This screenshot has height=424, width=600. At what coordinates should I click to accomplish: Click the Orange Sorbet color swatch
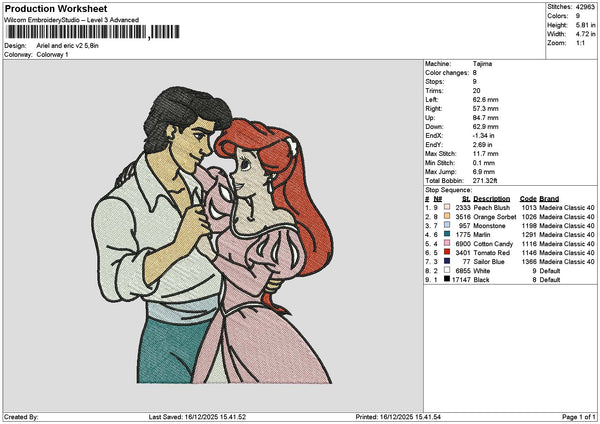(447, 216)
